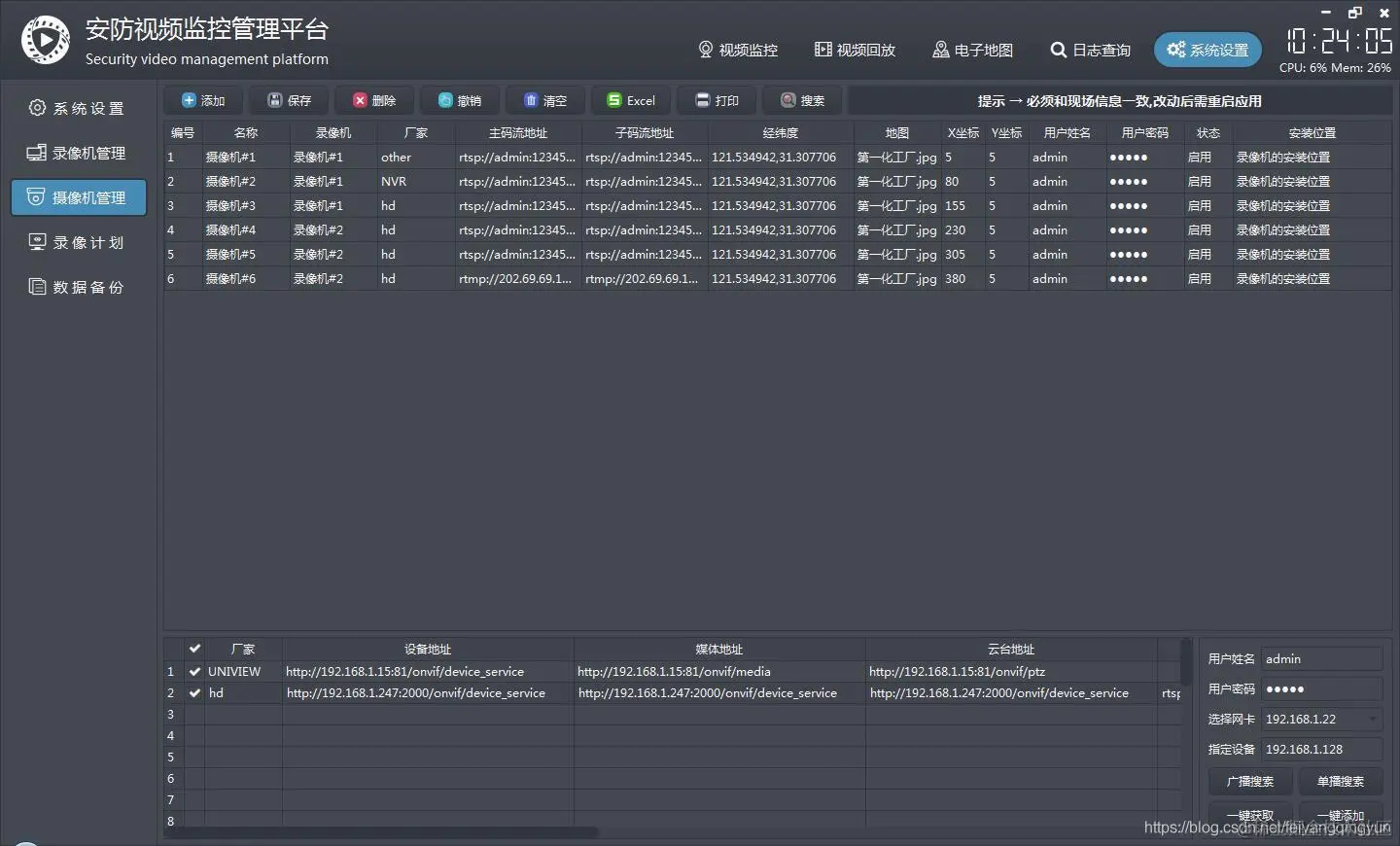Switch to 视频回放 video playback
Screen dimensions: 1400x846
tap(855, 50)
